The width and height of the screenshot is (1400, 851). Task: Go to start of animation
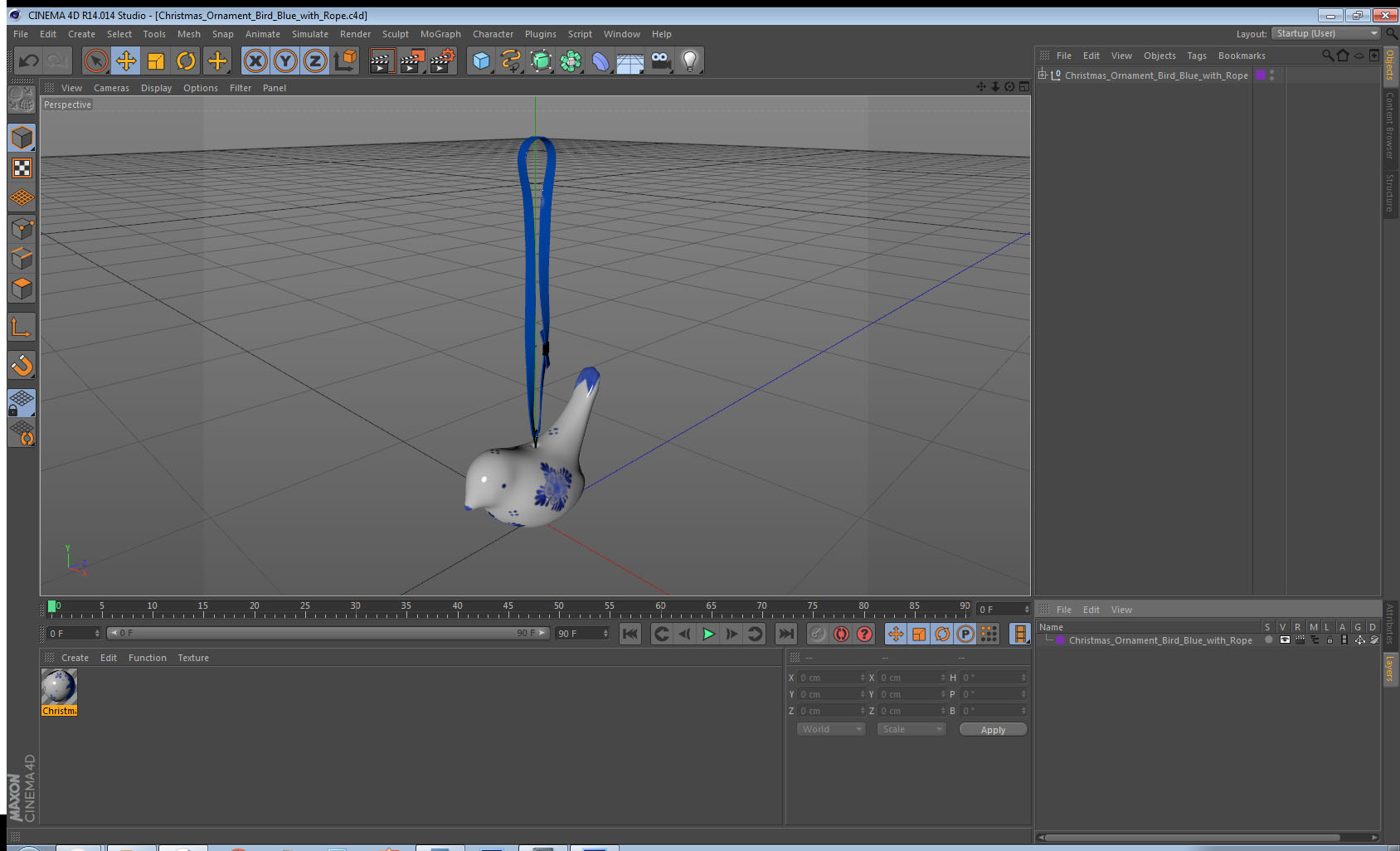pyautogui.click(x=630, y=634)
